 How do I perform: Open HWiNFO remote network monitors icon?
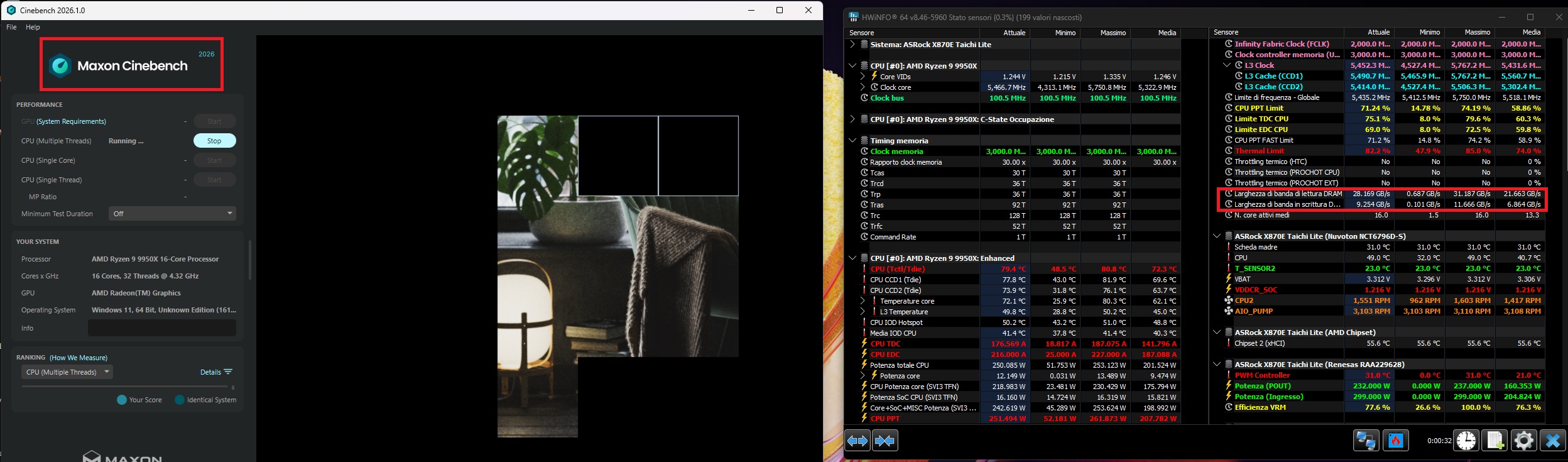pyautogui.click(x=1366, y=441)
